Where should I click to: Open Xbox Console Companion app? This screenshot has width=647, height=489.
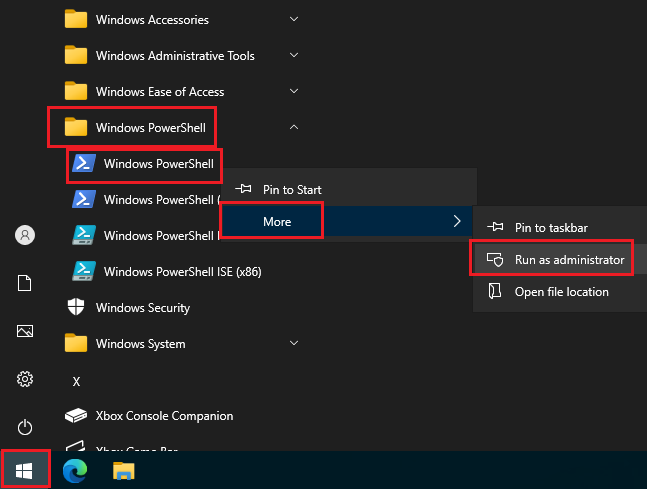(164, 416)
